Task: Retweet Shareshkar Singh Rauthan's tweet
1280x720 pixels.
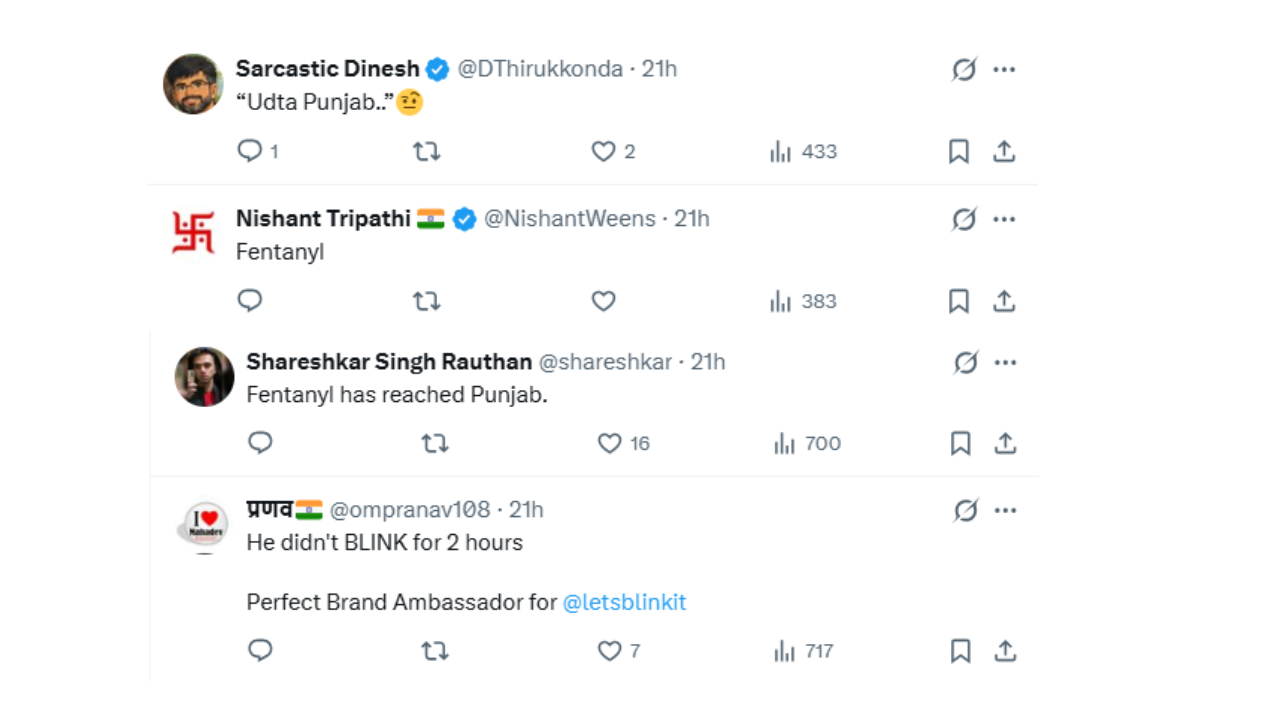Action: pyautogui.click(x=434, y=443)
